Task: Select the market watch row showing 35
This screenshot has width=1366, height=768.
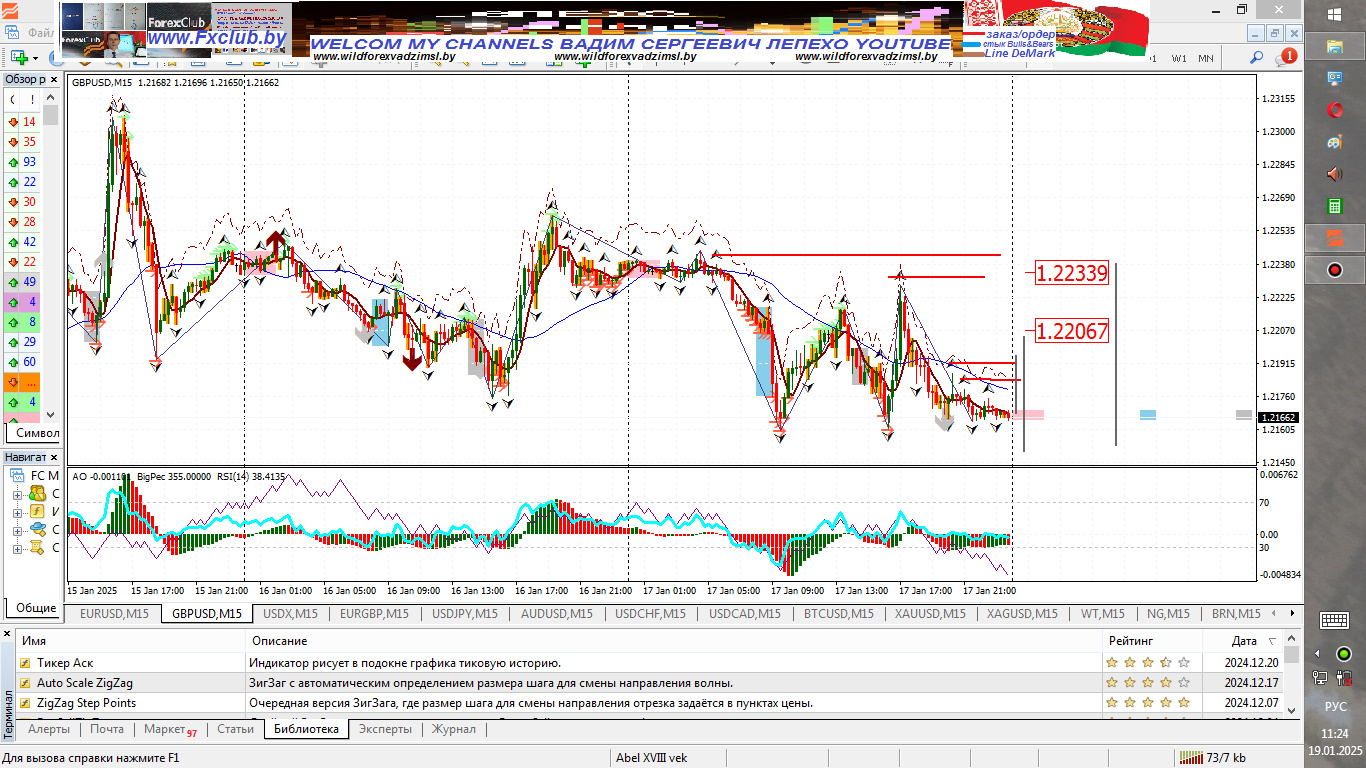Action: (x=23, y=142)
